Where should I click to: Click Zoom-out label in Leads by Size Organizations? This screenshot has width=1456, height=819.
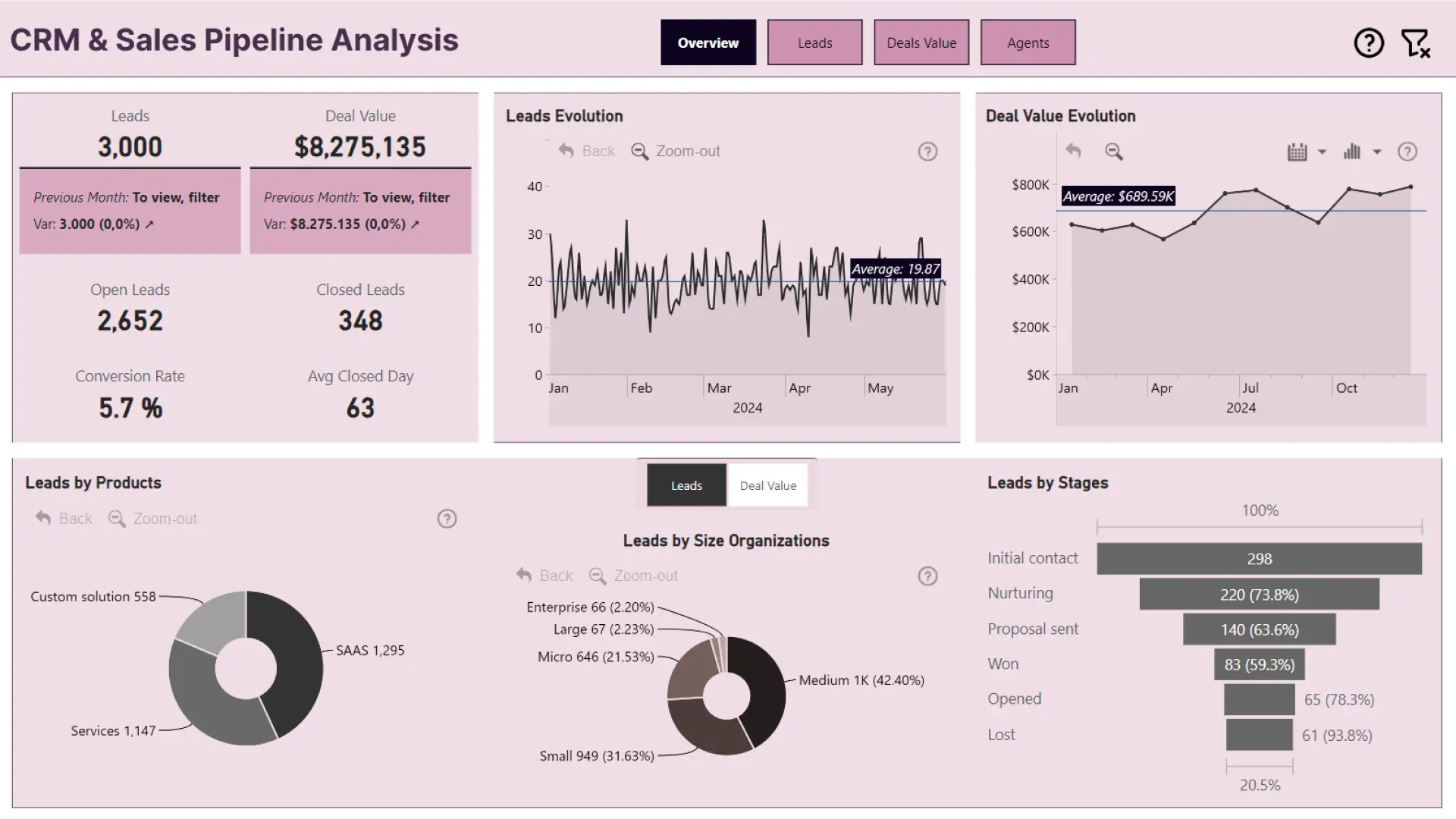[646, 576]
